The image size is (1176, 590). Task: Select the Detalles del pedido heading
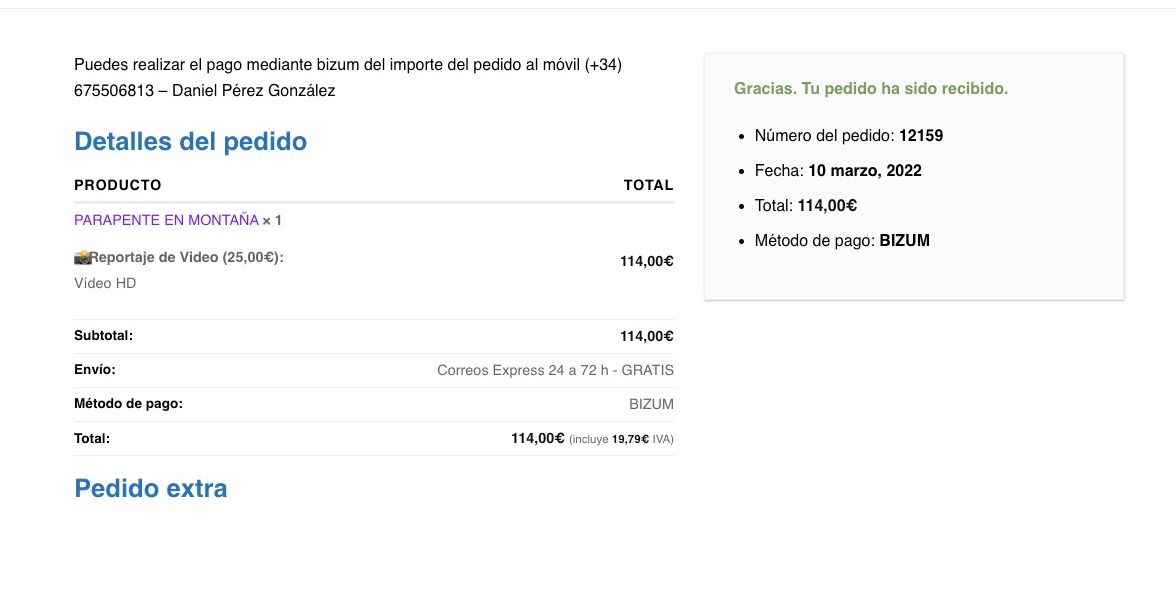[x=190, y=142]
